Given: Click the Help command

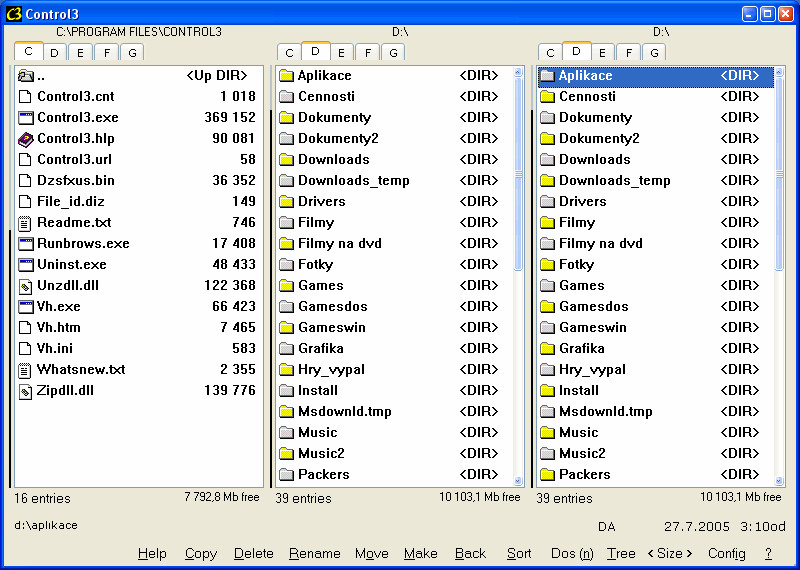Looking at the screenshot, I should (x=152, y=554).
